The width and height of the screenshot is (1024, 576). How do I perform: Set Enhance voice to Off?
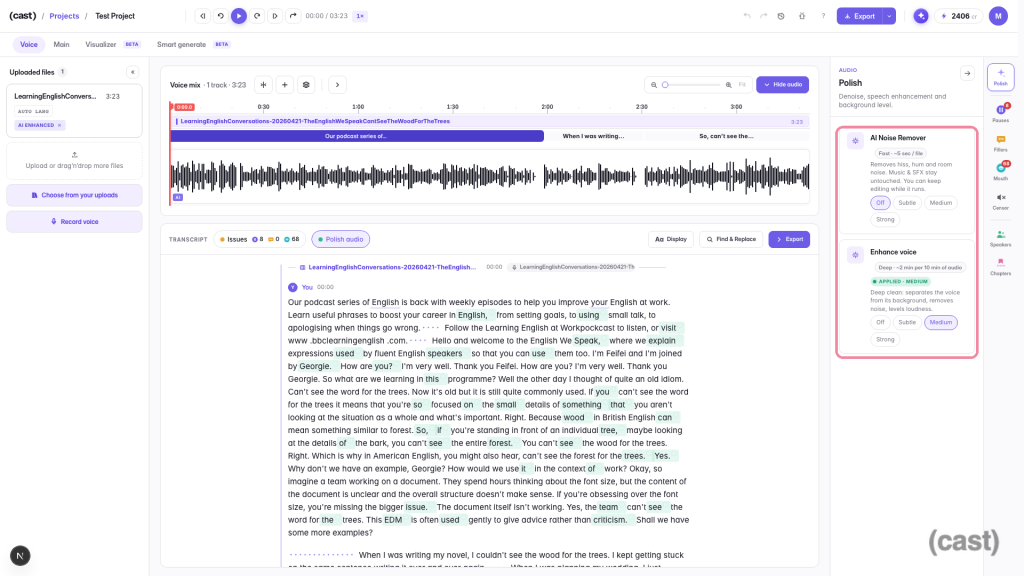880,322
